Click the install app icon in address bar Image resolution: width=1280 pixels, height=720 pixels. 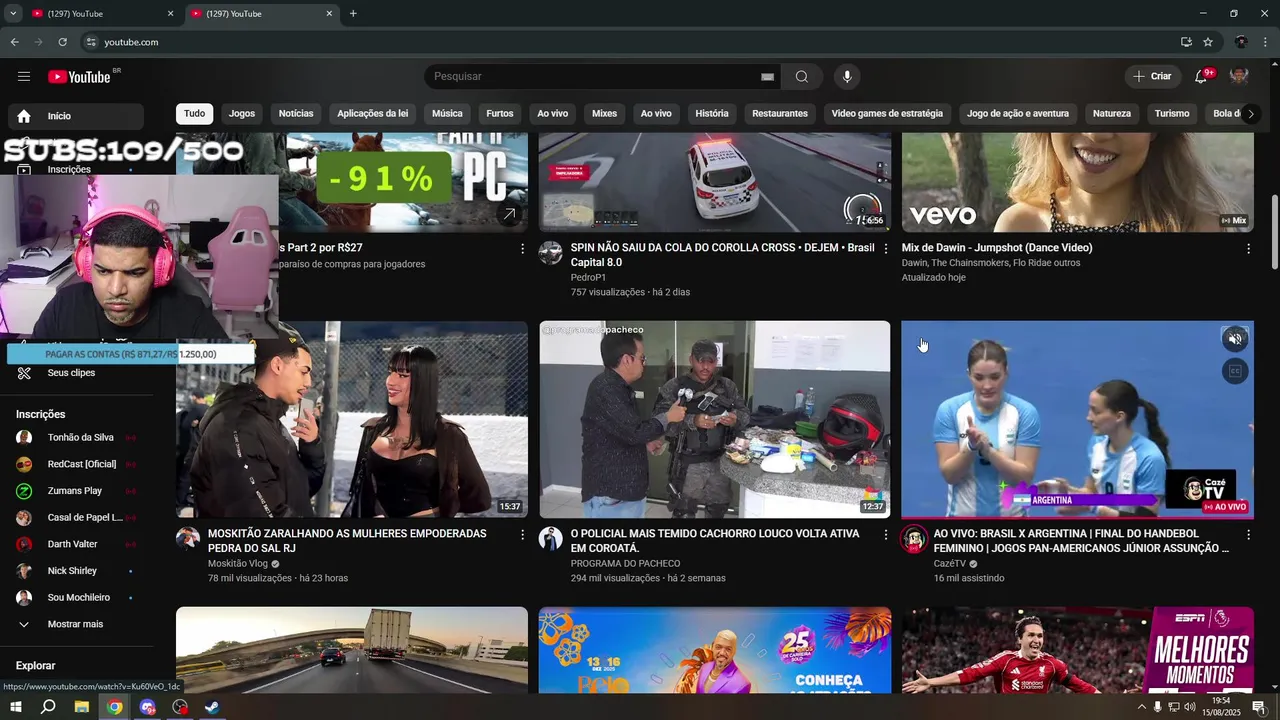pos(1186,42)
